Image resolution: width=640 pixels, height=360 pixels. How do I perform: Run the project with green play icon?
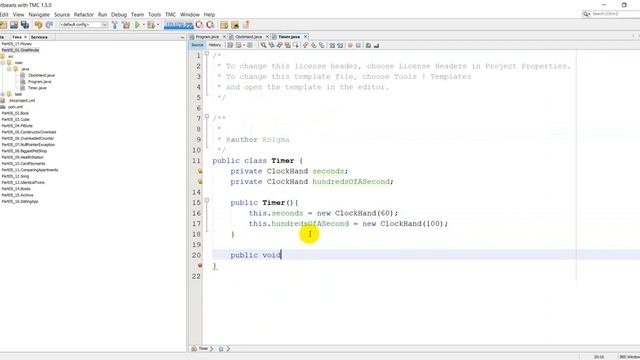coord(138,25)
